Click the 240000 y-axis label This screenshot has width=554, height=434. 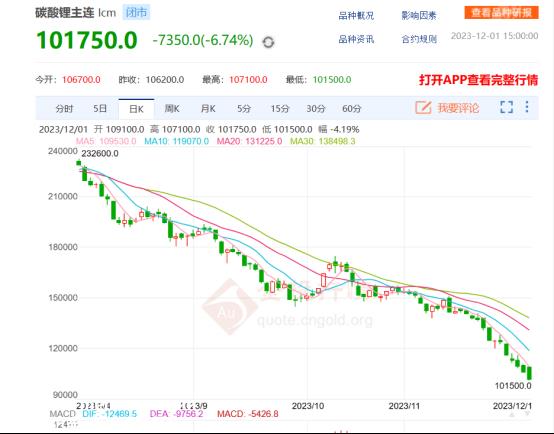63,151
